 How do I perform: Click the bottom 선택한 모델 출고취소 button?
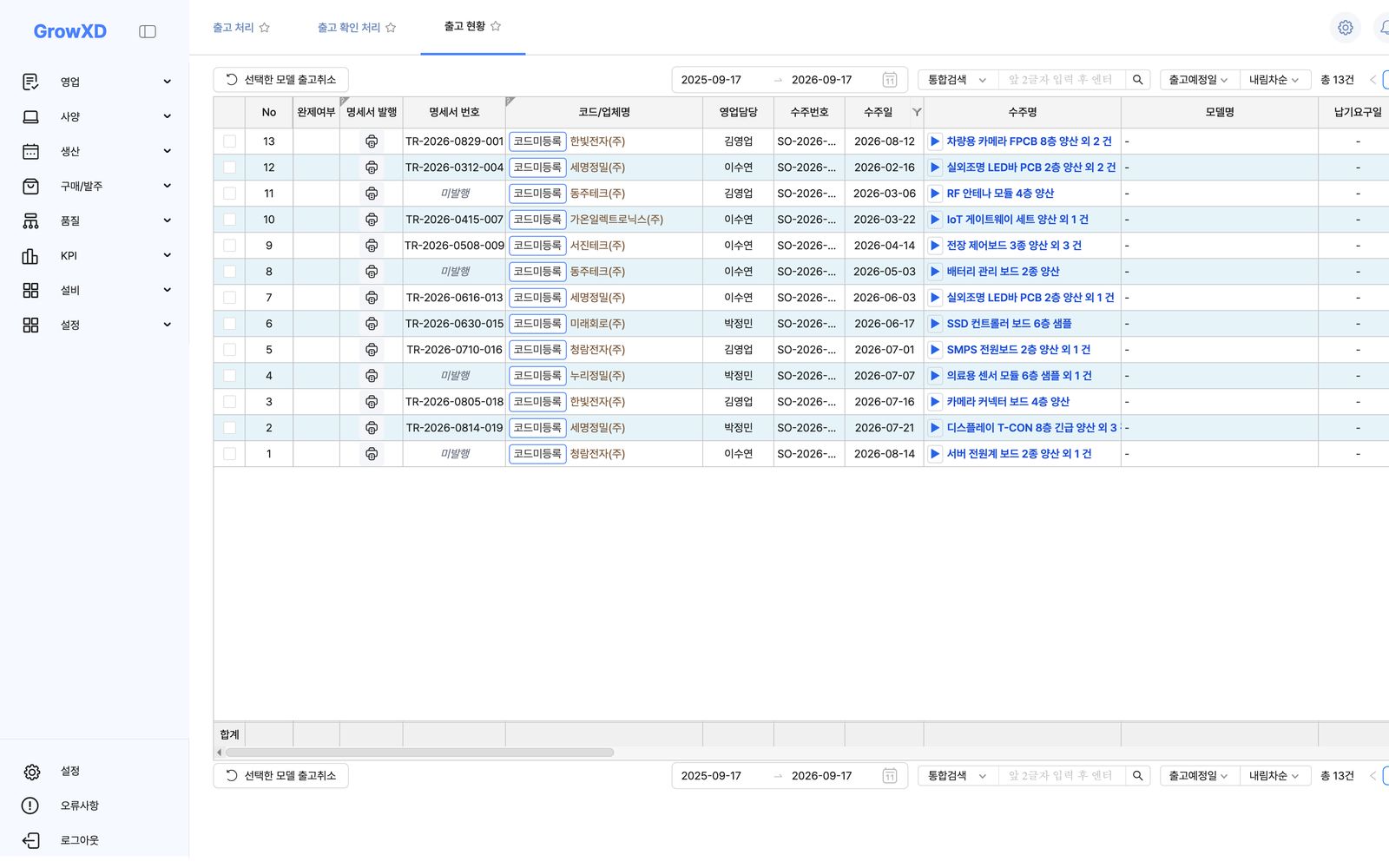click(x=280, y=776)
